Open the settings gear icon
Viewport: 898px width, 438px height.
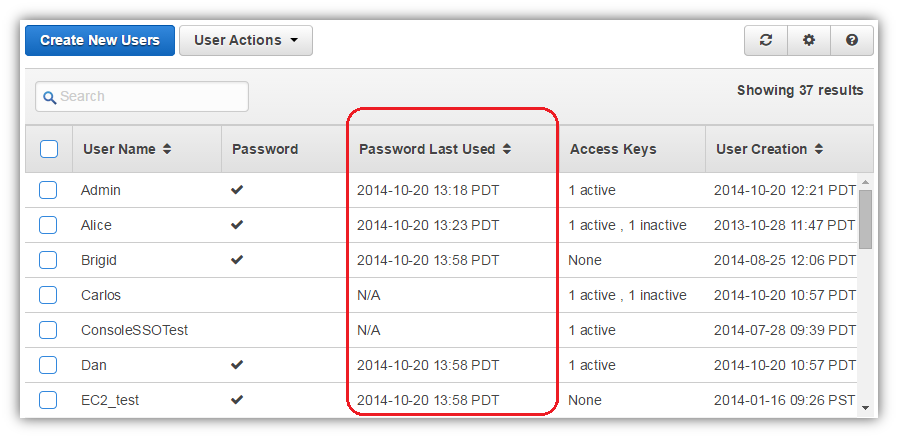[x=809, y=41]
